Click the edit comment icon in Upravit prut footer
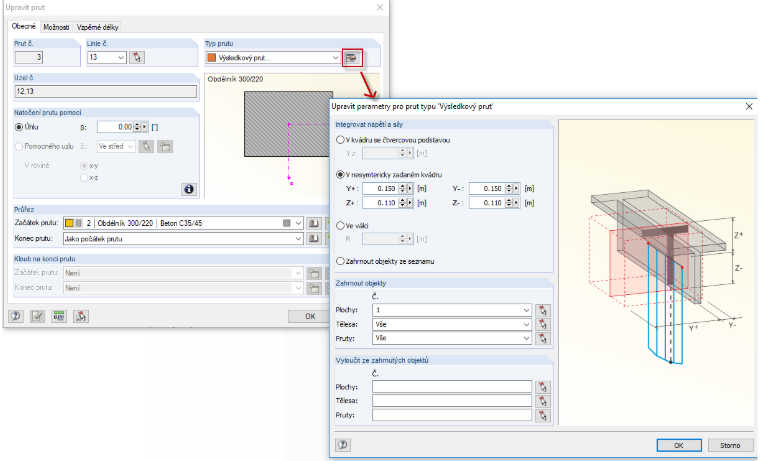This screenshot has width=760, height=461. click(37, 316)
